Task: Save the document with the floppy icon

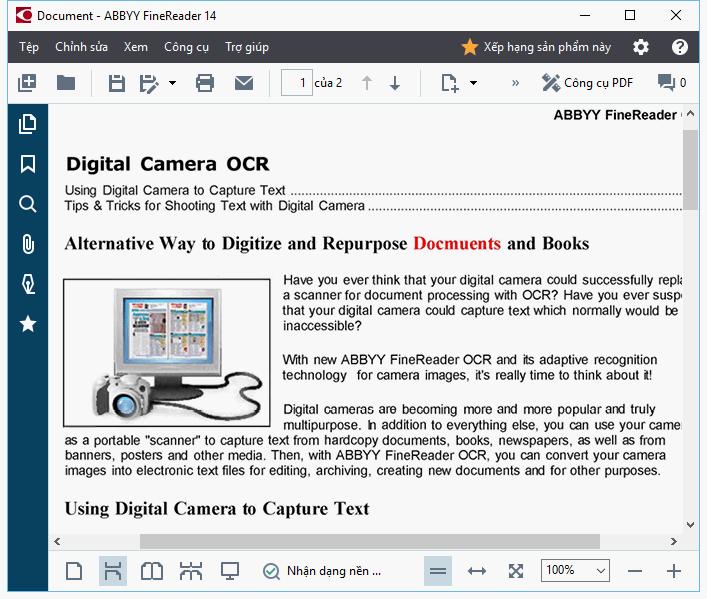Action: tap(117, 83)
